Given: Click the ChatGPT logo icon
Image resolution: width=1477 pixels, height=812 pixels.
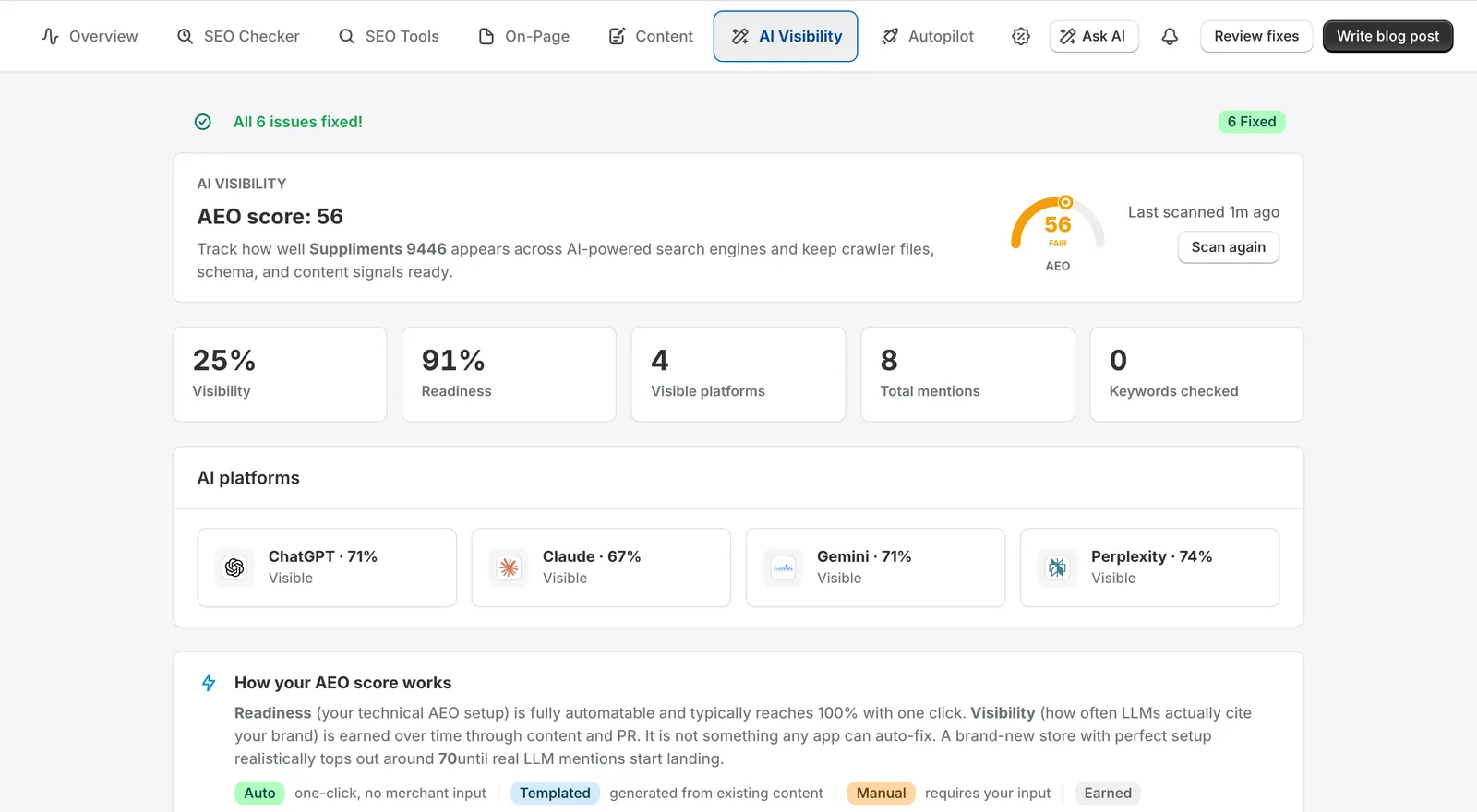Looking at the screenshot, I should [x=234, y=567].
